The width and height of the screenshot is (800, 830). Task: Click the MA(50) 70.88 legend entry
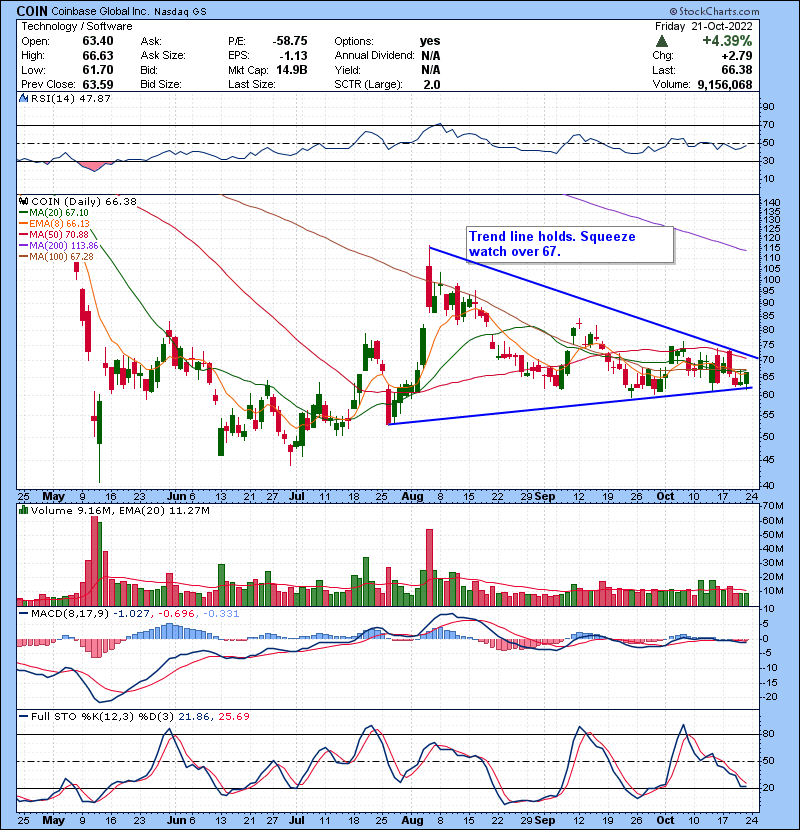[55, 234]
